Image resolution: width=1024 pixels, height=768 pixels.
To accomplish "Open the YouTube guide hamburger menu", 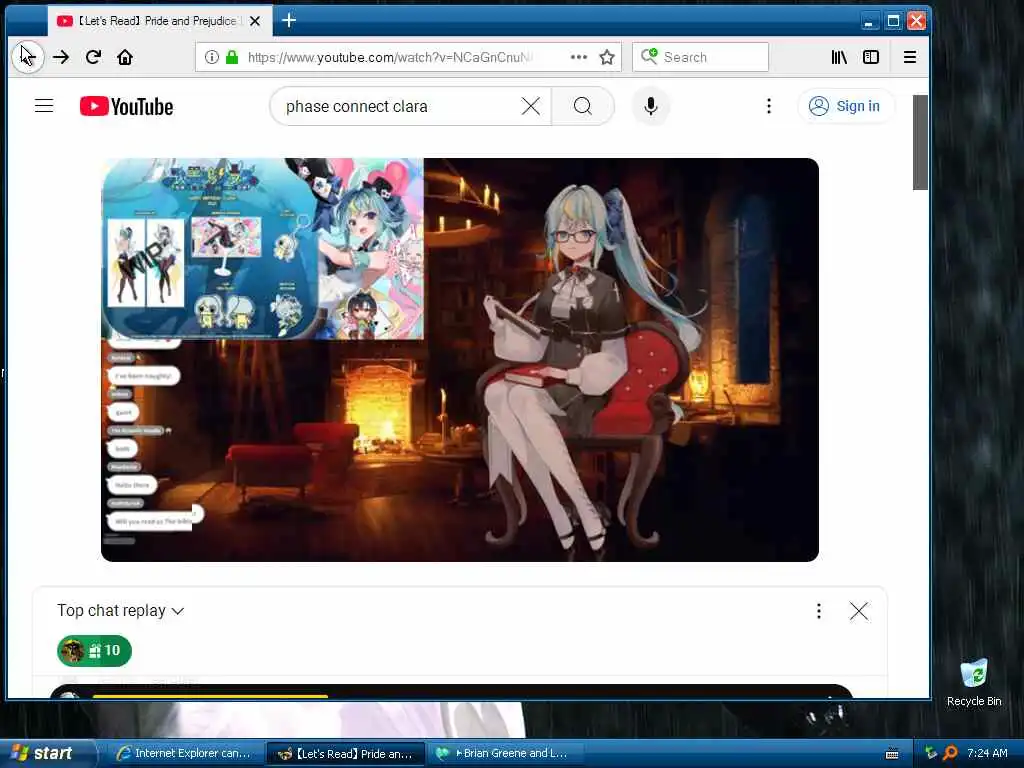I will (44, 106).
